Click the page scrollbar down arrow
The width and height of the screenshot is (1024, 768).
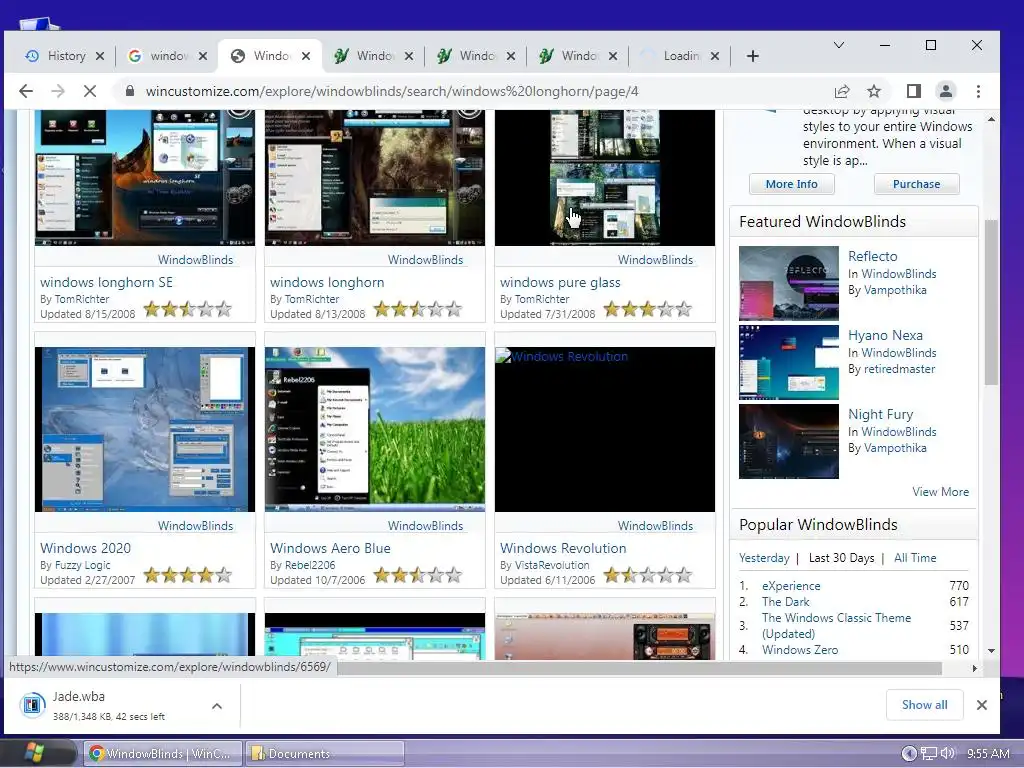tap(991, 650)
